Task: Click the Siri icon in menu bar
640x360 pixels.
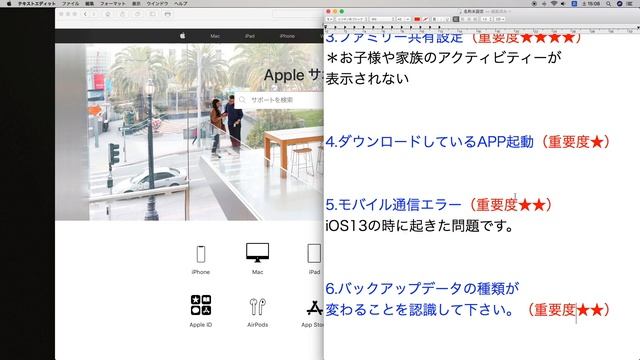Action: click(x=619, y=3)
